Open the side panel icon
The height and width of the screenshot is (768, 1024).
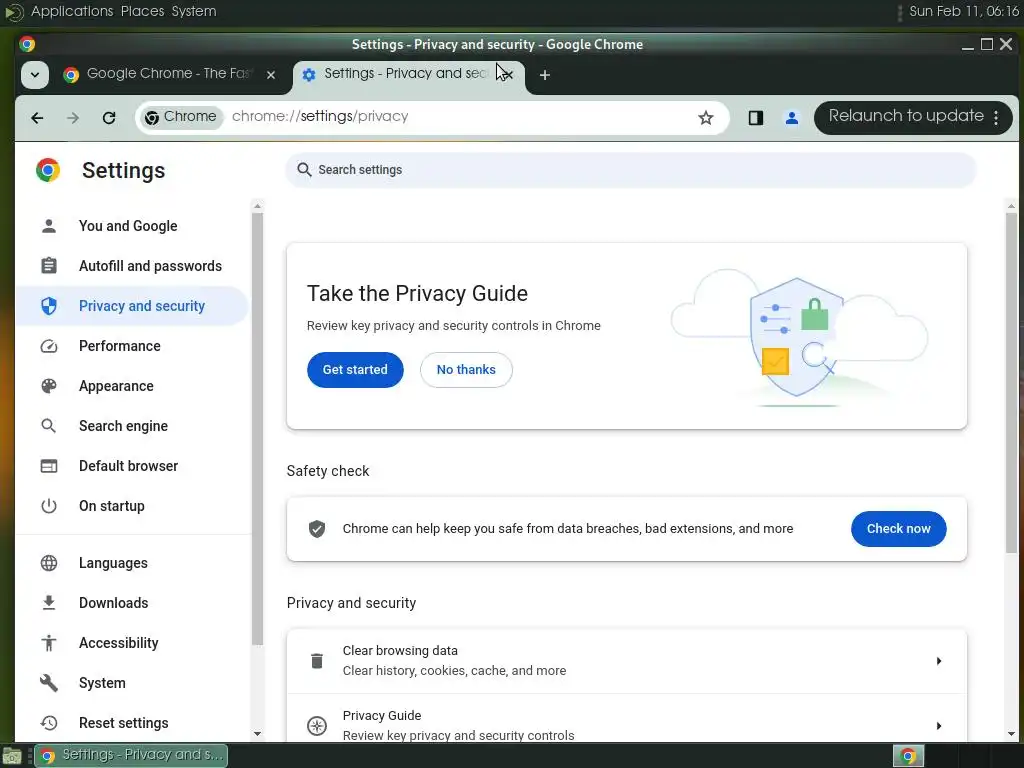pos(756,118)
